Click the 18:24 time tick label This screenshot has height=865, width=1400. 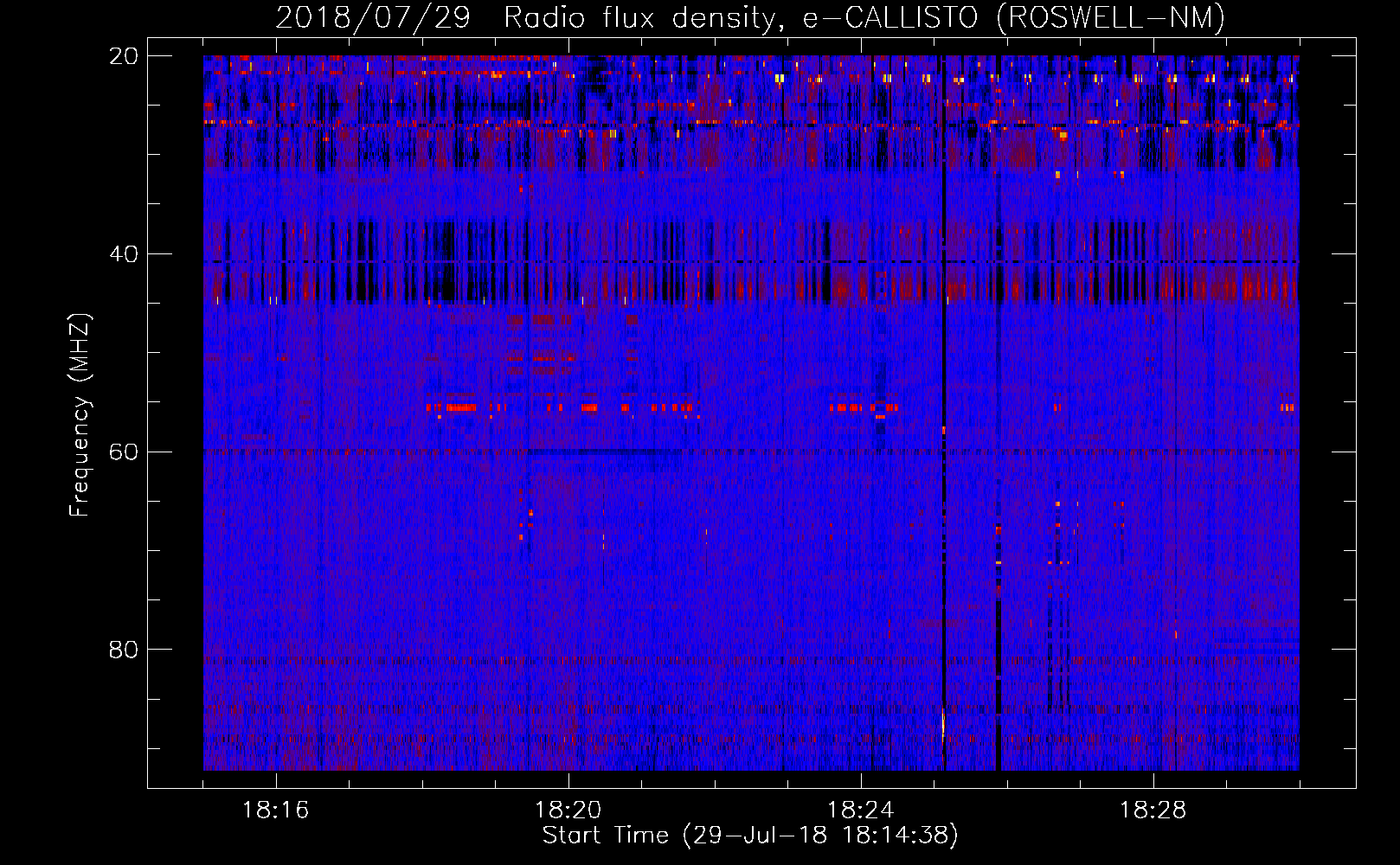tap(860, 811)
